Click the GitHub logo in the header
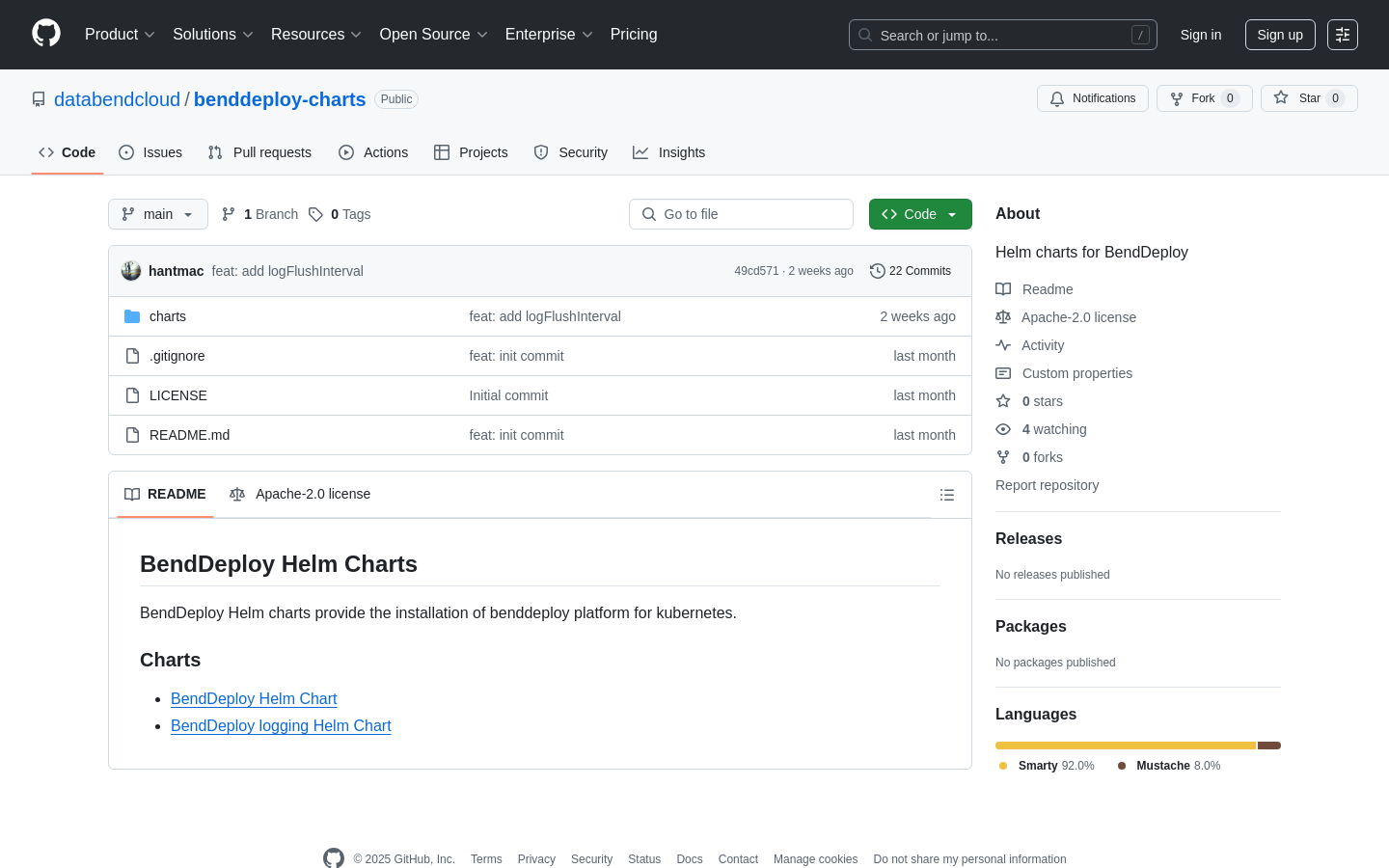1389x868 pixels. (46, 34)
